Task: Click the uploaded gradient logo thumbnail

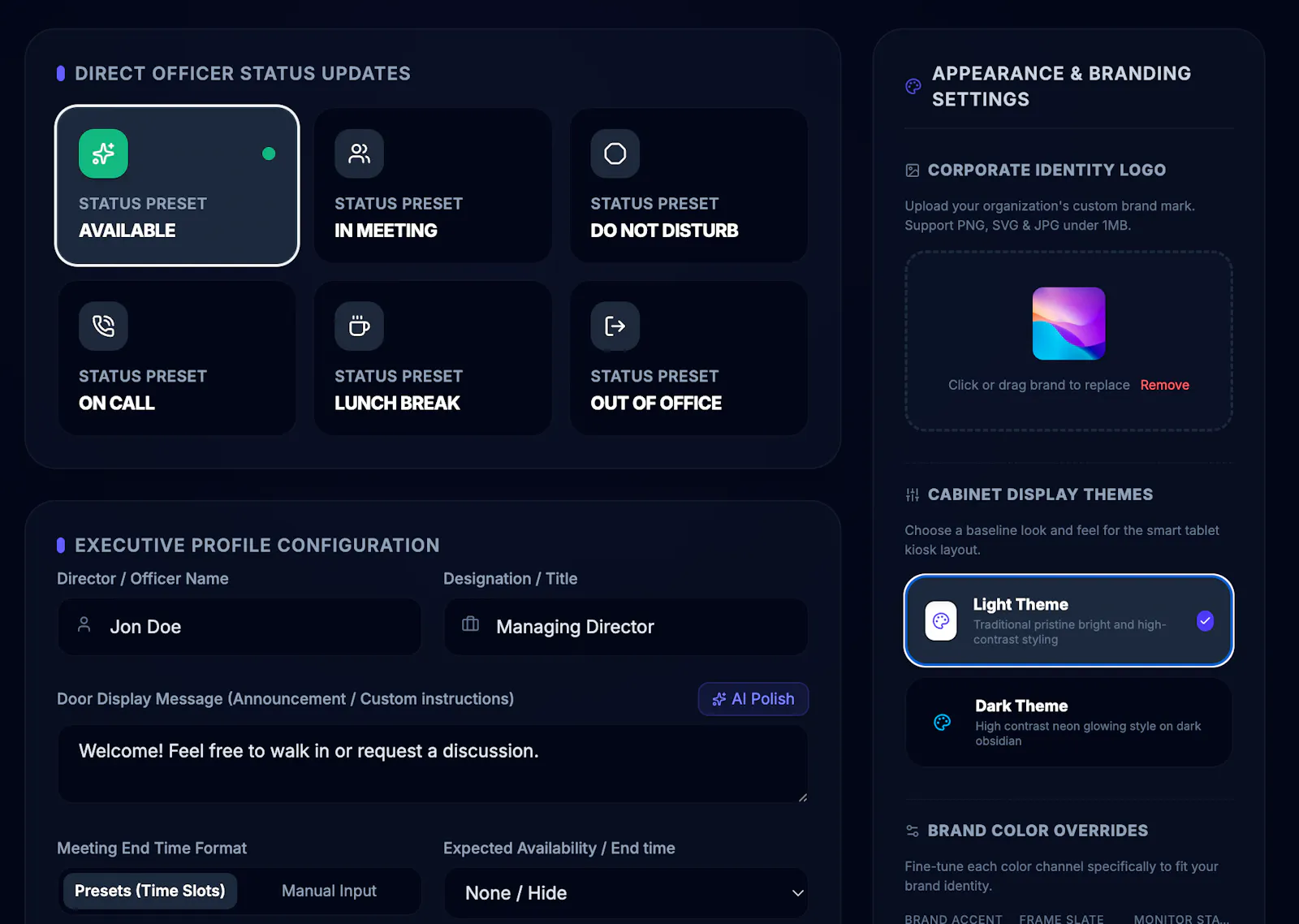Action: click(x=1068, y=323)
